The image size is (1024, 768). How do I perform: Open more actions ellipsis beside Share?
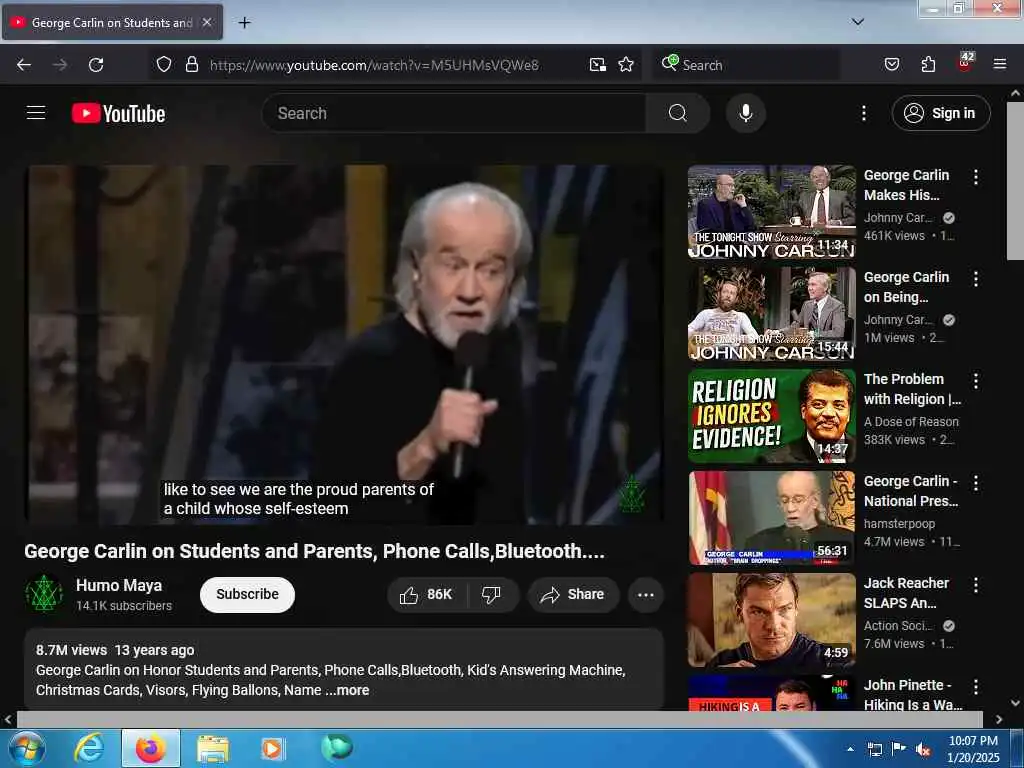tap(646, 594)
